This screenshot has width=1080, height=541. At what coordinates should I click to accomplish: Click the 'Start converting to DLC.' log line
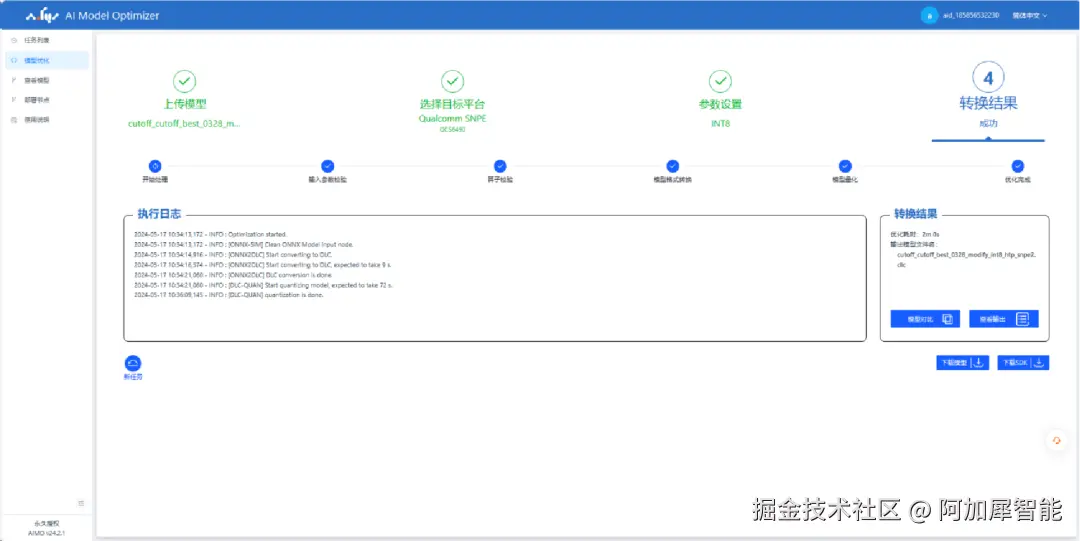click(x=233, y=254)
